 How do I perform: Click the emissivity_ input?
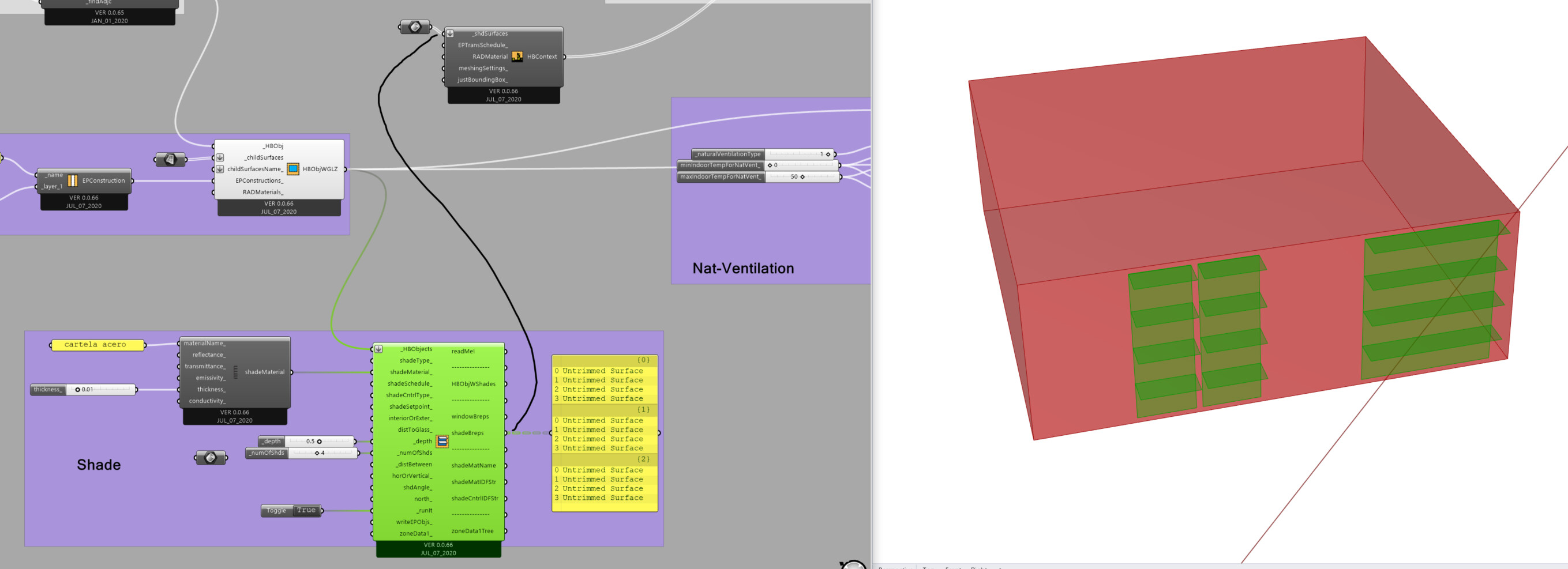[x=211, y=379]
